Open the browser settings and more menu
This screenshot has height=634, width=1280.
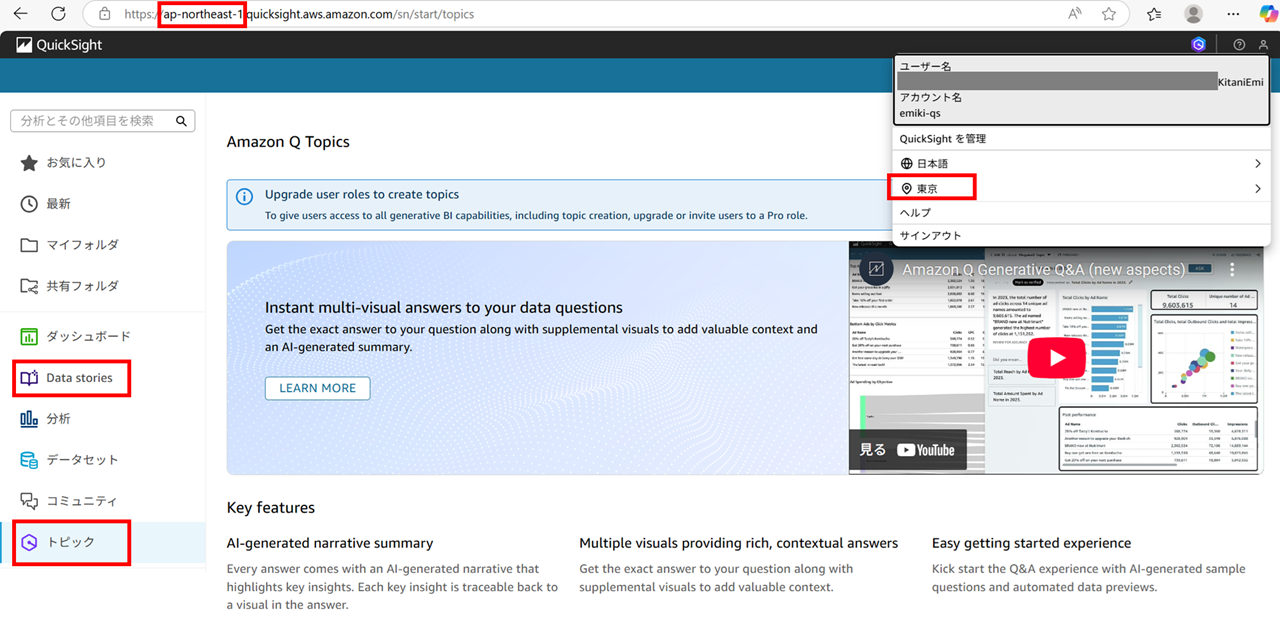(x=1232, y=14)
